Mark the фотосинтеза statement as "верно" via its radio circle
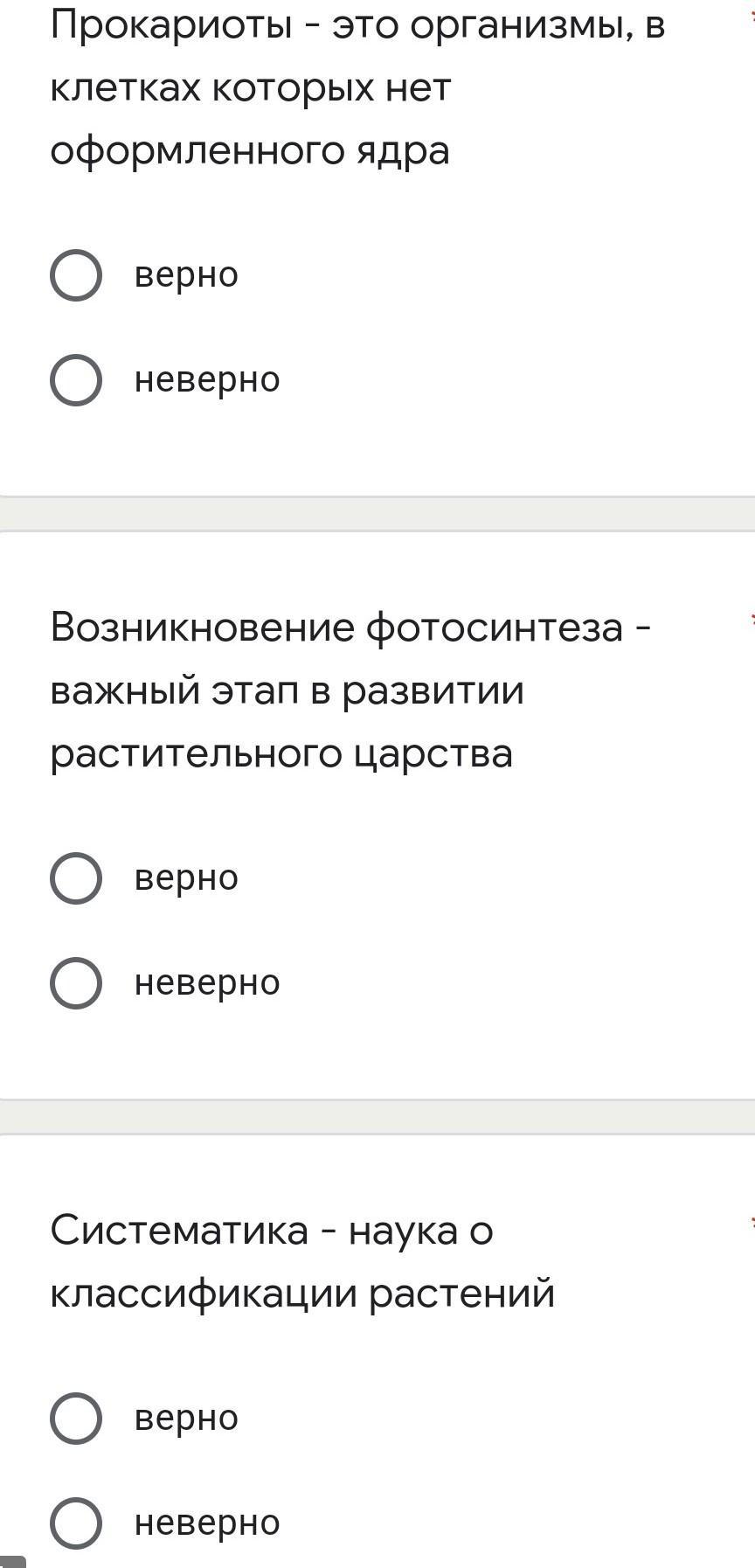 (76, 878)
